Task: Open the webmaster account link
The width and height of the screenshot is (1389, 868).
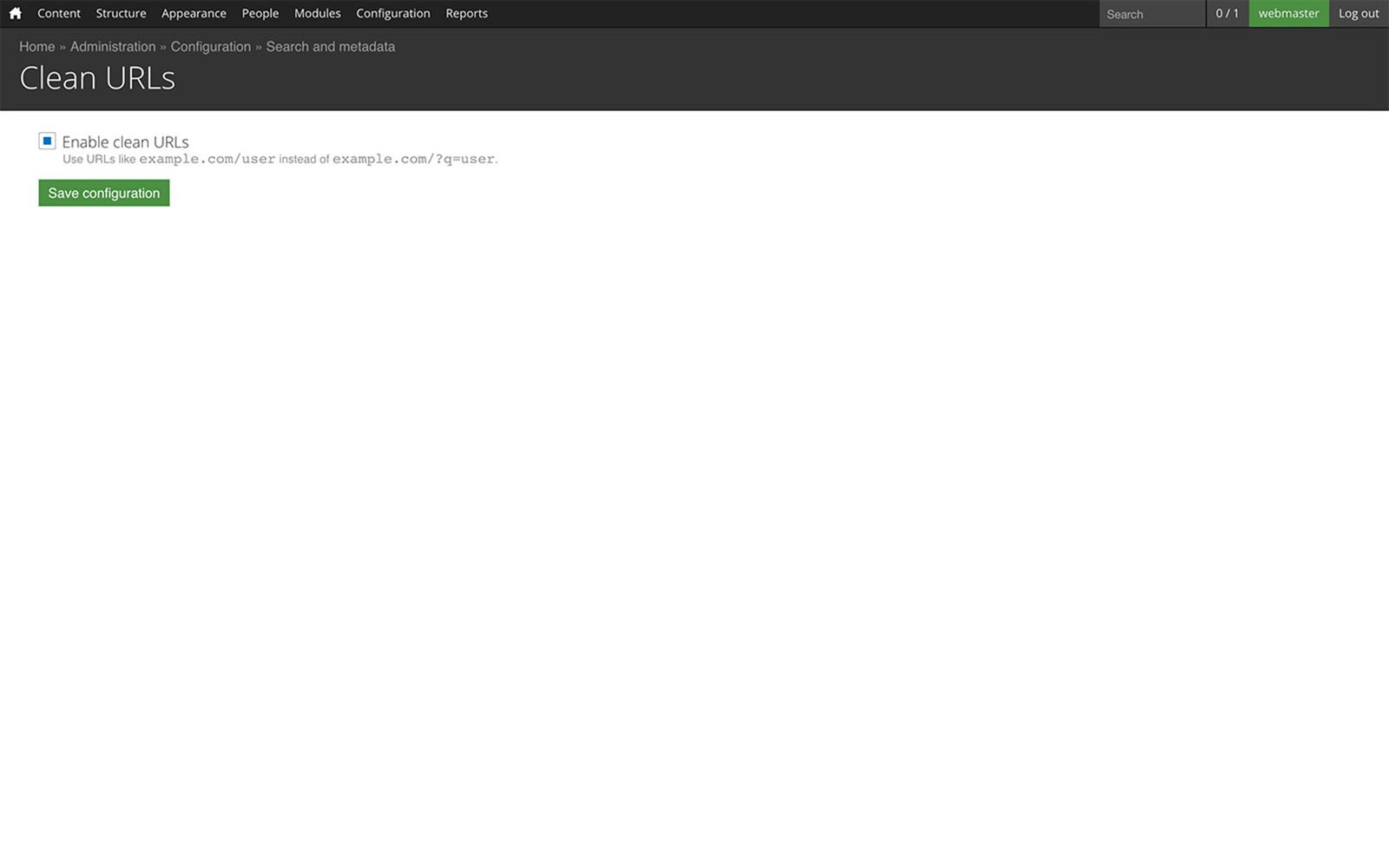Action: [1288, 13]
